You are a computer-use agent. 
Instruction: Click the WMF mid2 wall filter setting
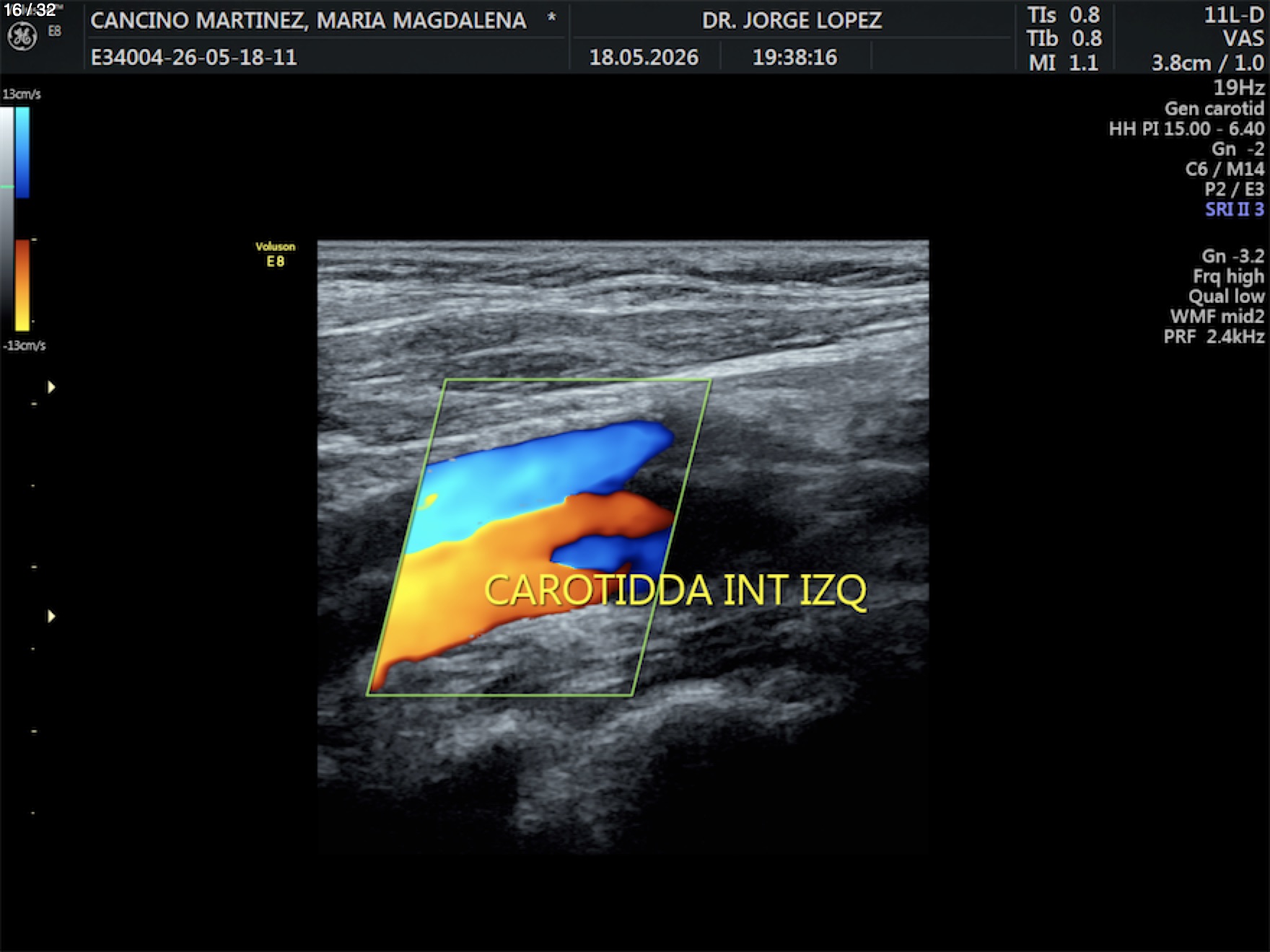[1217, 316]
